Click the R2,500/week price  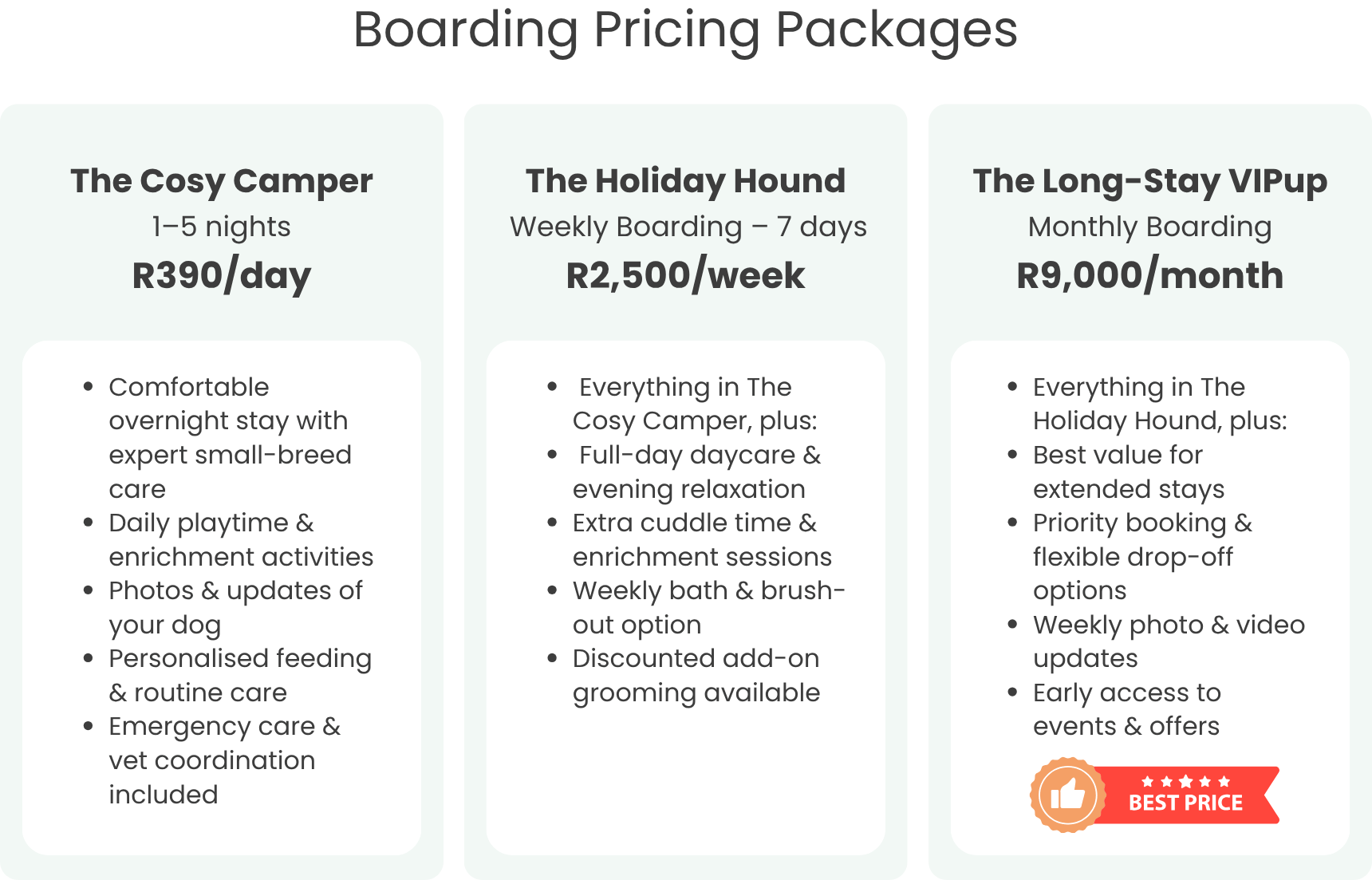pyautogui.click(x=685, y=276)
